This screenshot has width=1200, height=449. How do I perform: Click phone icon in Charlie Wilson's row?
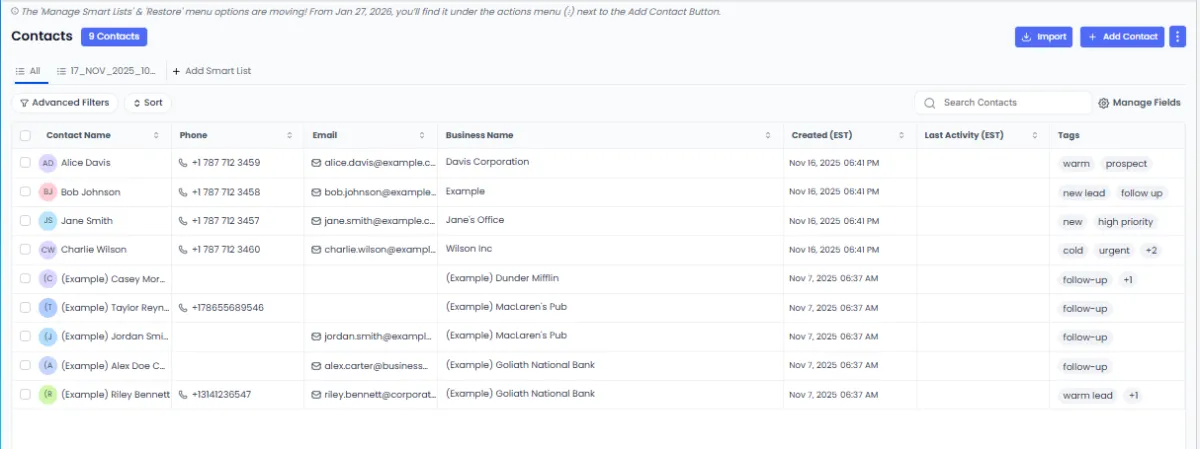(x=183, y=250)
